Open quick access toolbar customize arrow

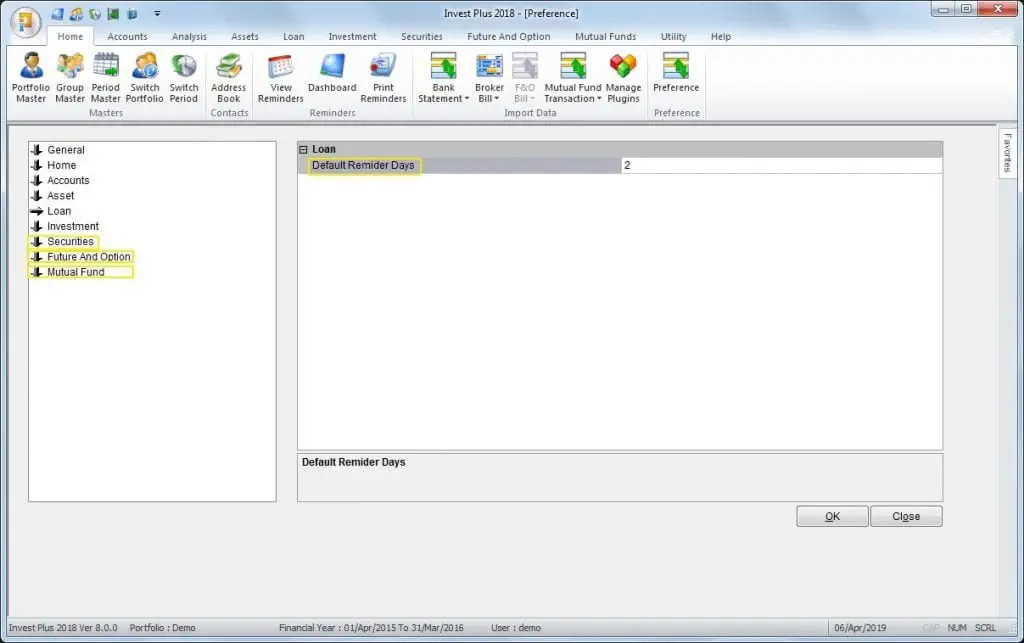click(x=157, y=13)
